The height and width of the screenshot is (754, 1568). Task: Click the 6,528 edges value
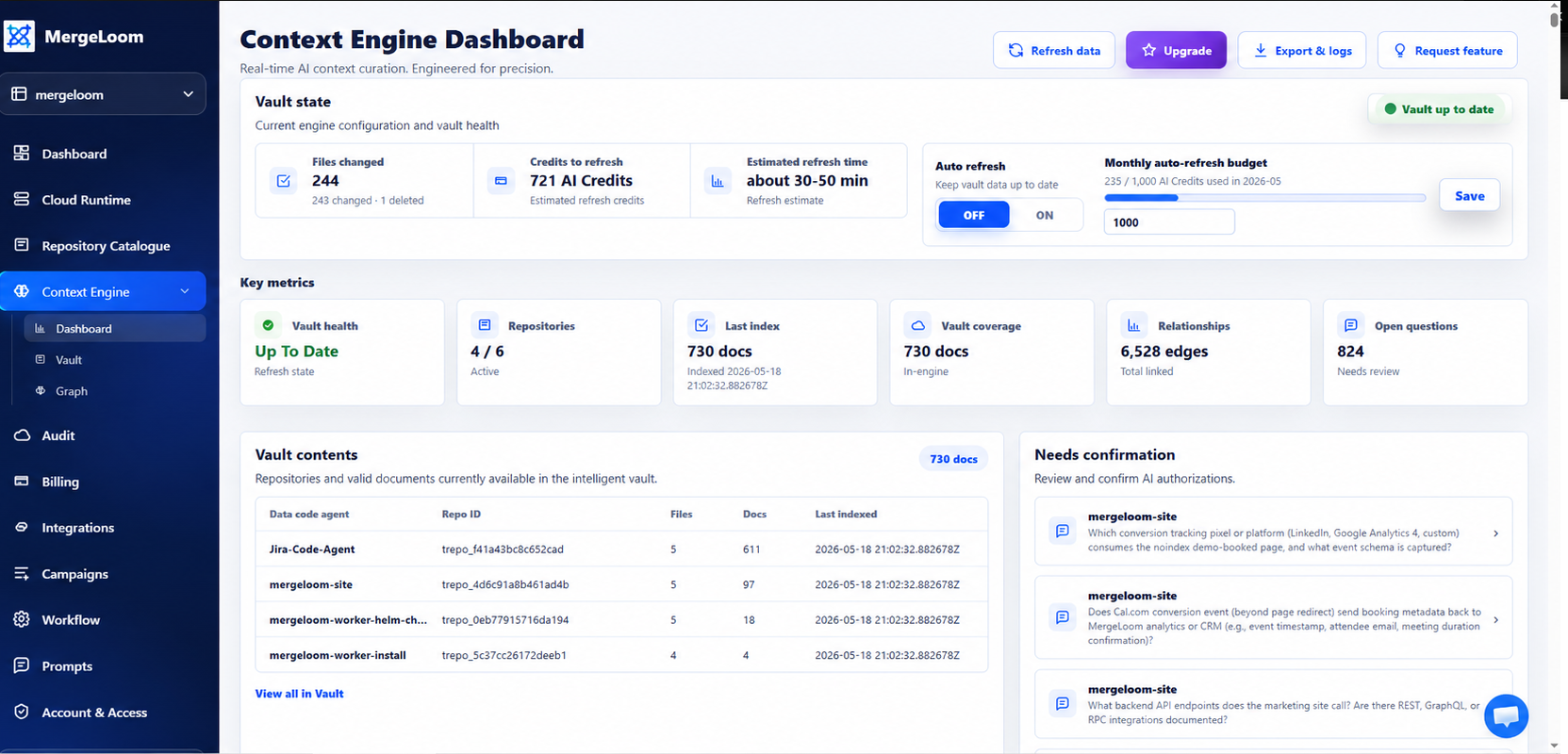tap(1164, 351)
